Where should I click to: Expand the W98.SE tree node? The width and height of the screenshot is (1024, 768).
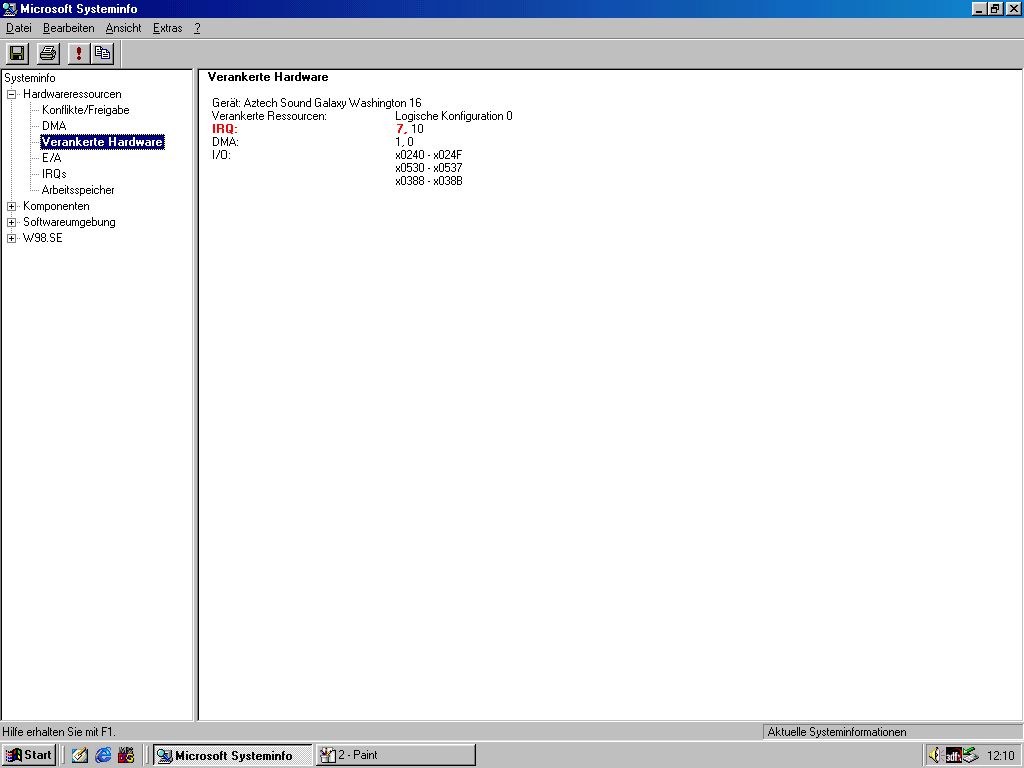pos(11,238)
